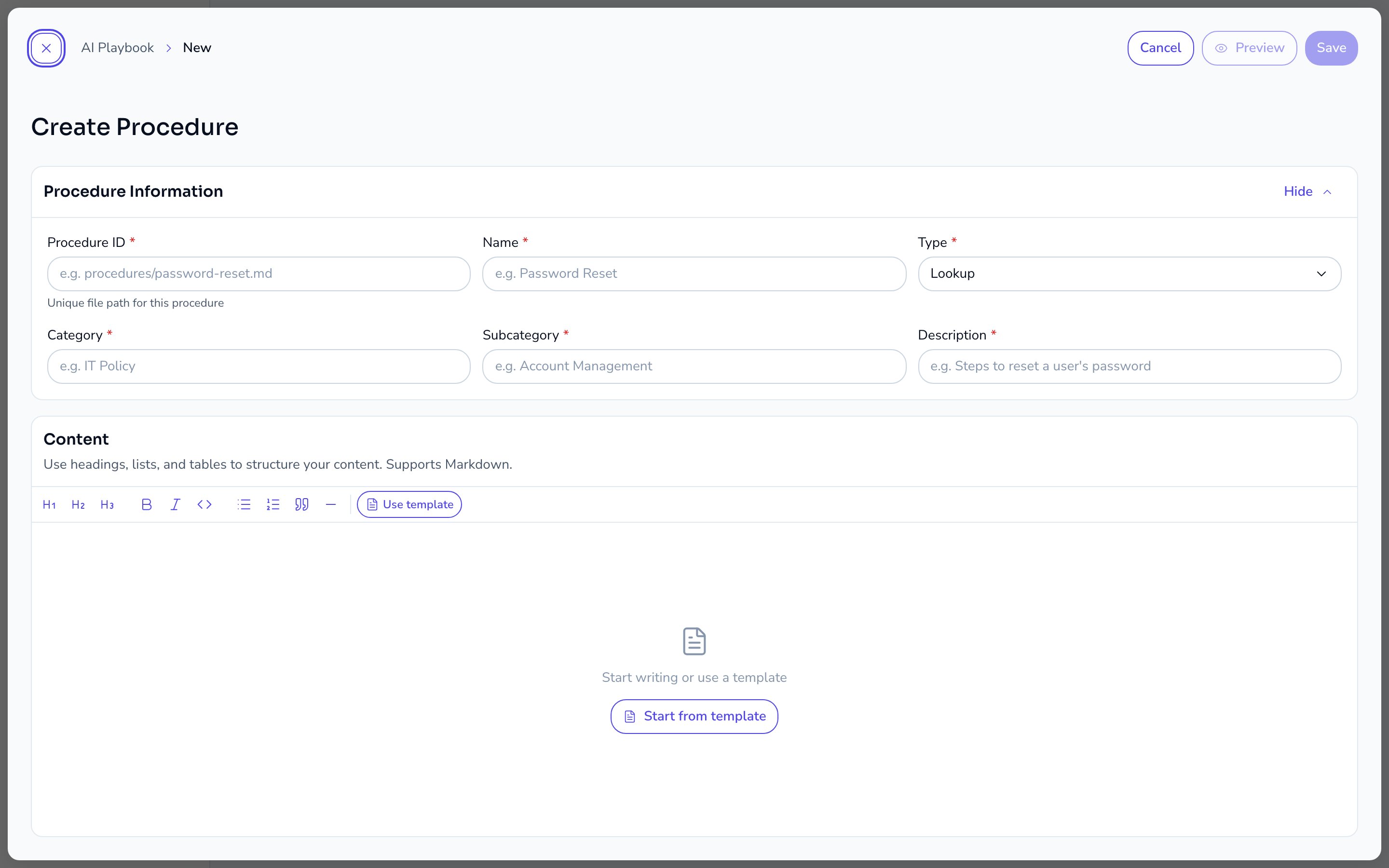Click 'Start writing or use a template' text
The width and height of the screenshot is (1389, 868).
[x=694, y=678]
